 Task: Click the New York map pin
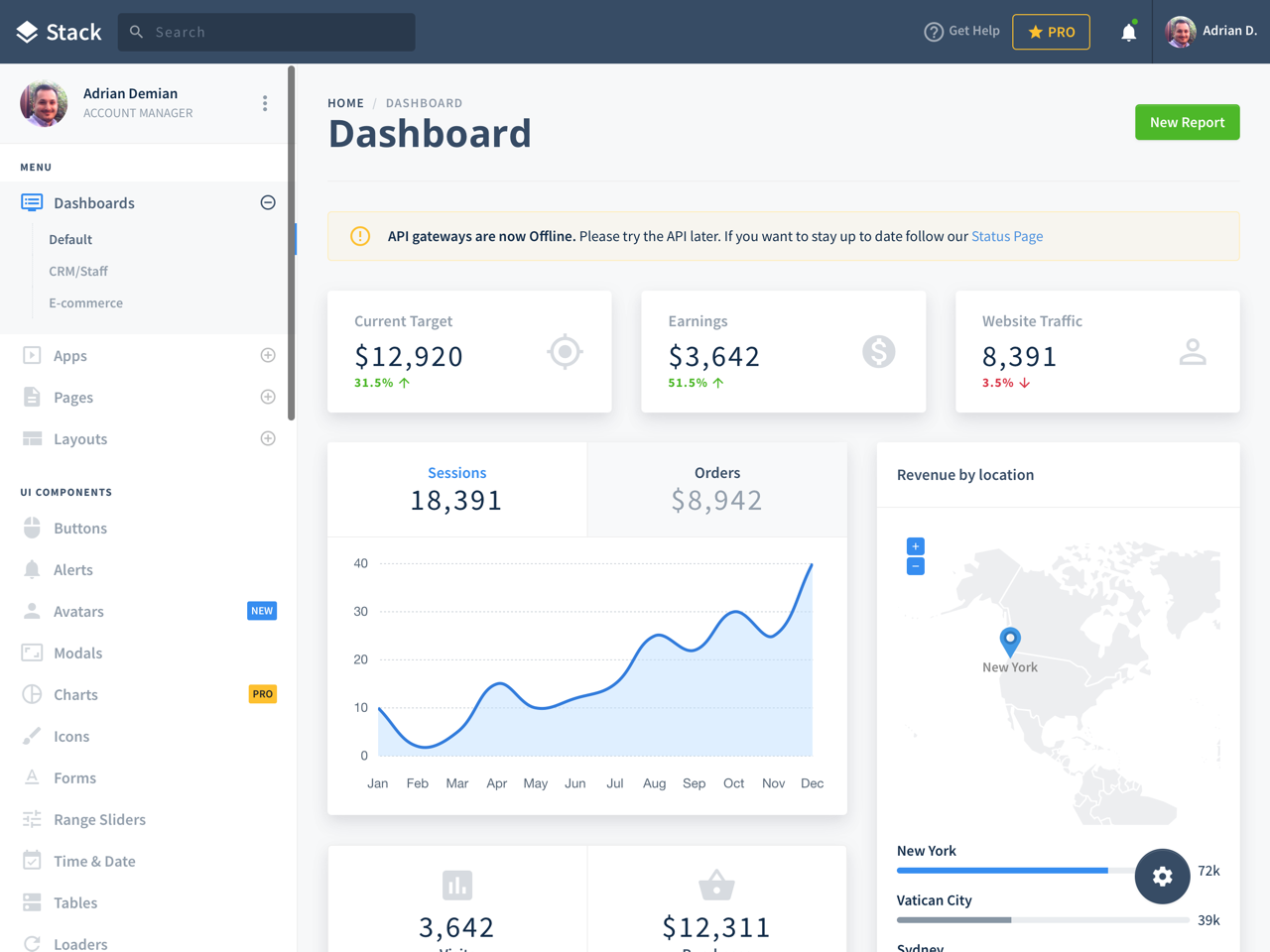[x=1009, y=641]
